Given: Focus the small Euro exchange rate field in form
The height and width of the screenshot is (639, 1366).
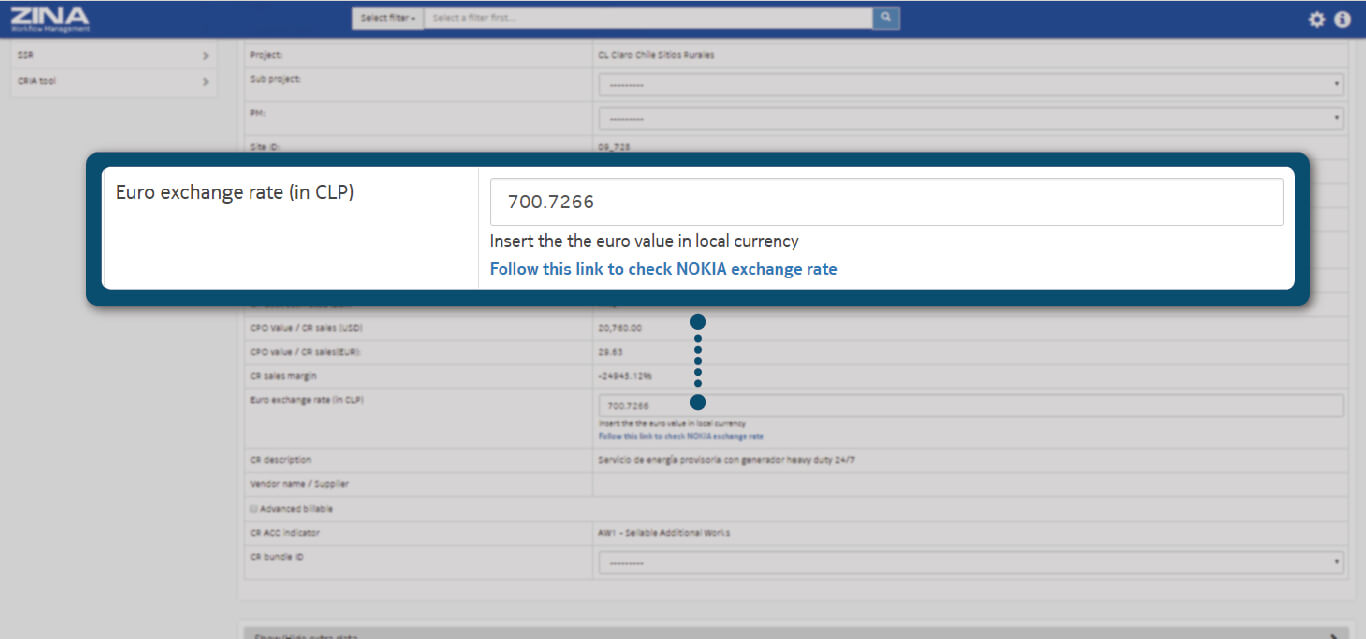Looking at the screenshot, I should (970, 406).
